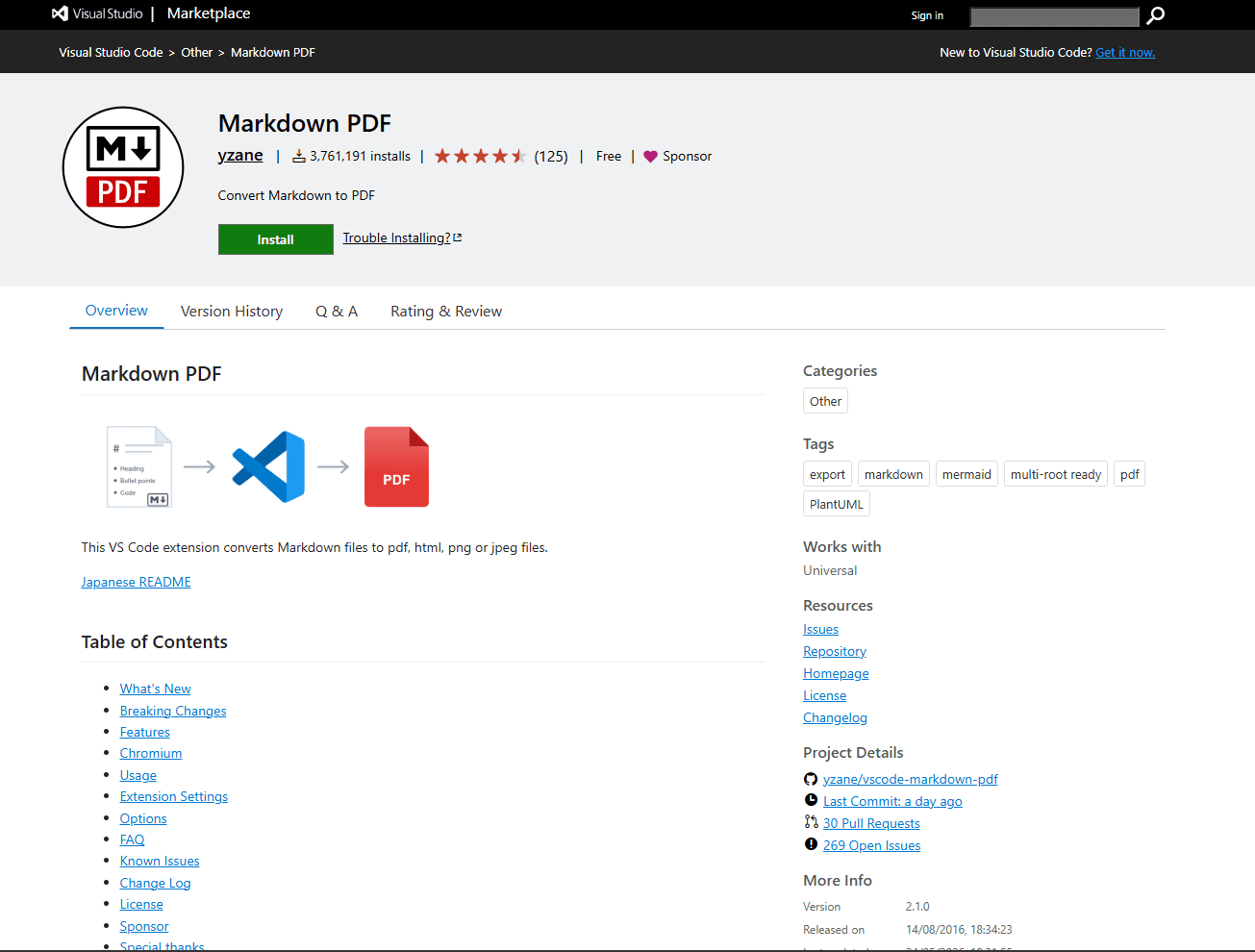Click the Marketplace header link
Screen dimensions: 1255x952
[209, 13]
